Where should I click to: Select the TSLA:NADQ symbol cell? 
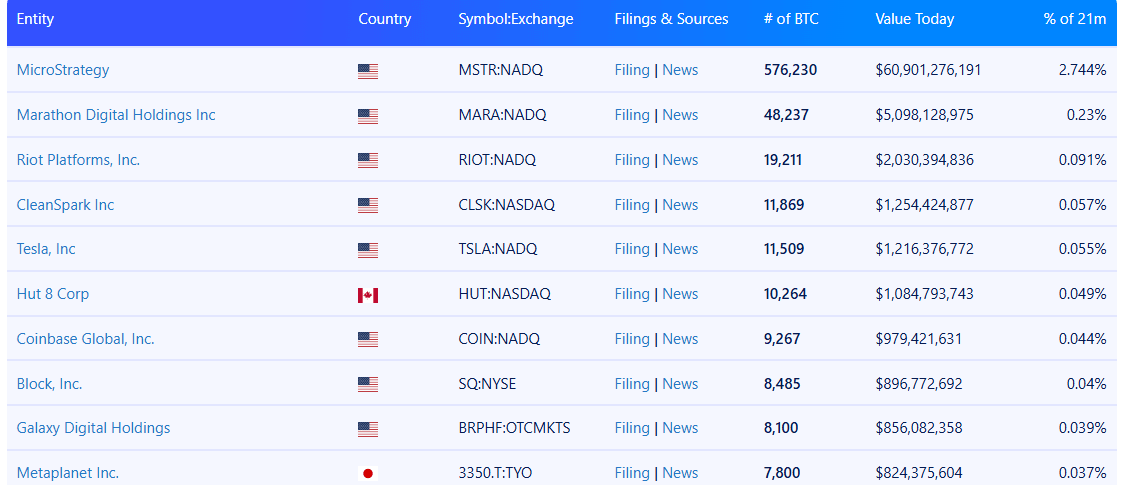[x=498, y=249]
